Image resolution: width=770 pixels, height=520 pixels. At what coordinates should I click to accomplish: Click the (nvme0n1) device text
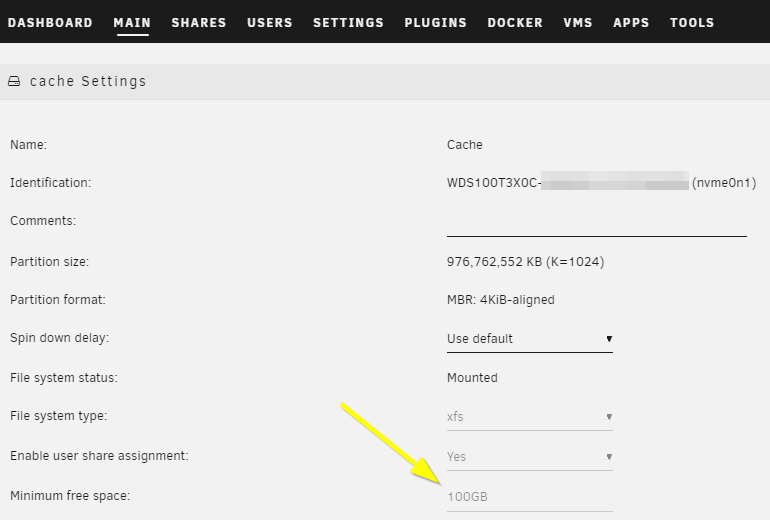(724, 183)
